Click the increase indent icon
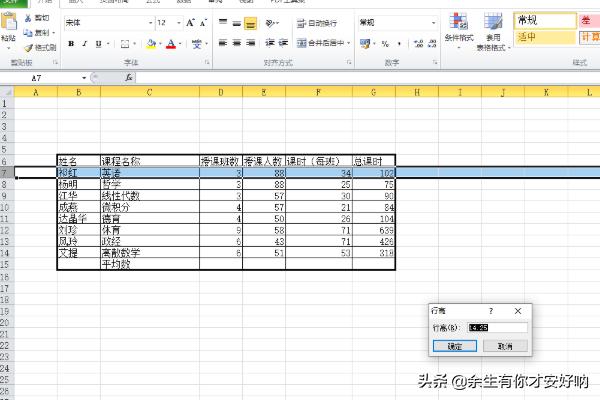The width and height of the screenshot is (600, 400). point(283,43)
